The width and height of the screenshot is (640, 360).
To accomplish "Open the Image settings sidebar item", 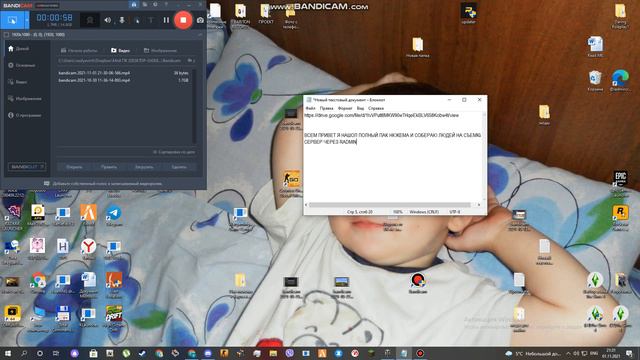I will pos(25,99).
